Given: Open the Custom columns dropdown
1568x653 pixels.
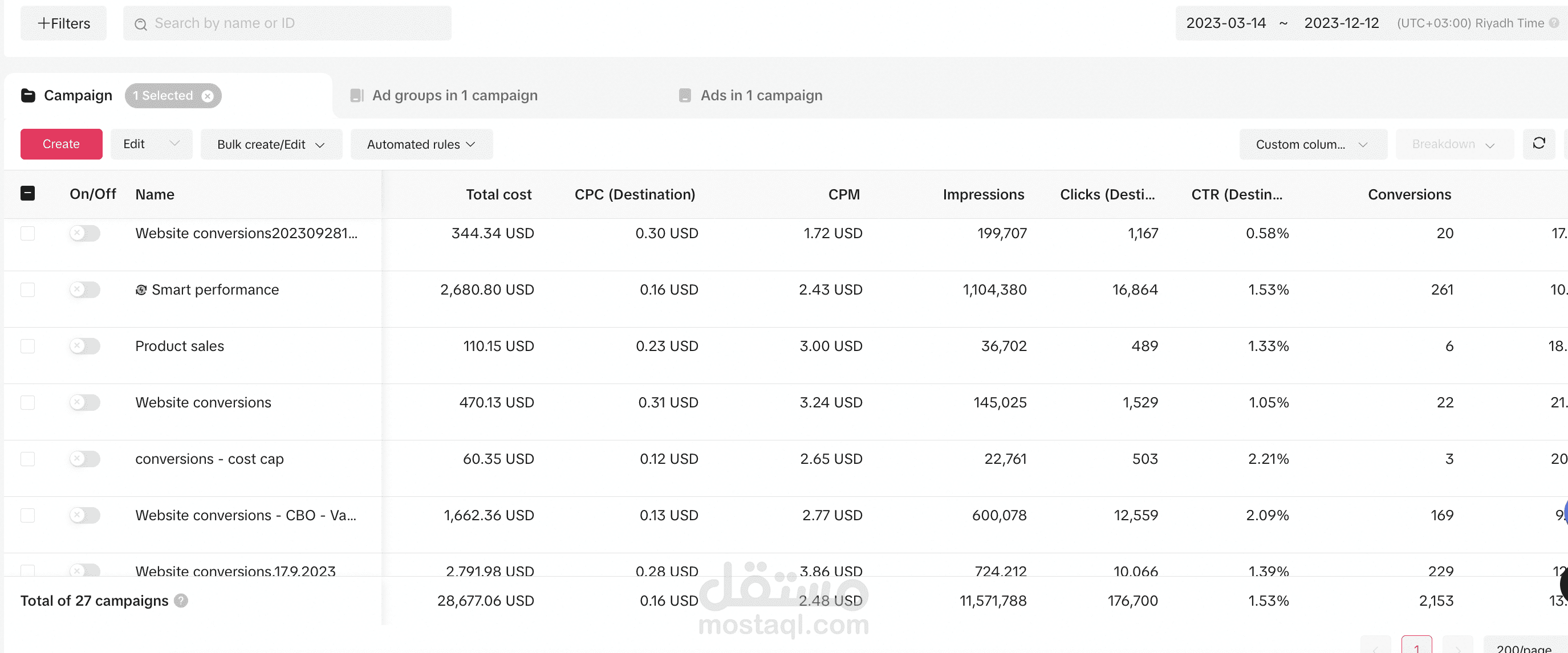Looking at the screenshot, I should pyautogui.click(x=1313, y=144).
